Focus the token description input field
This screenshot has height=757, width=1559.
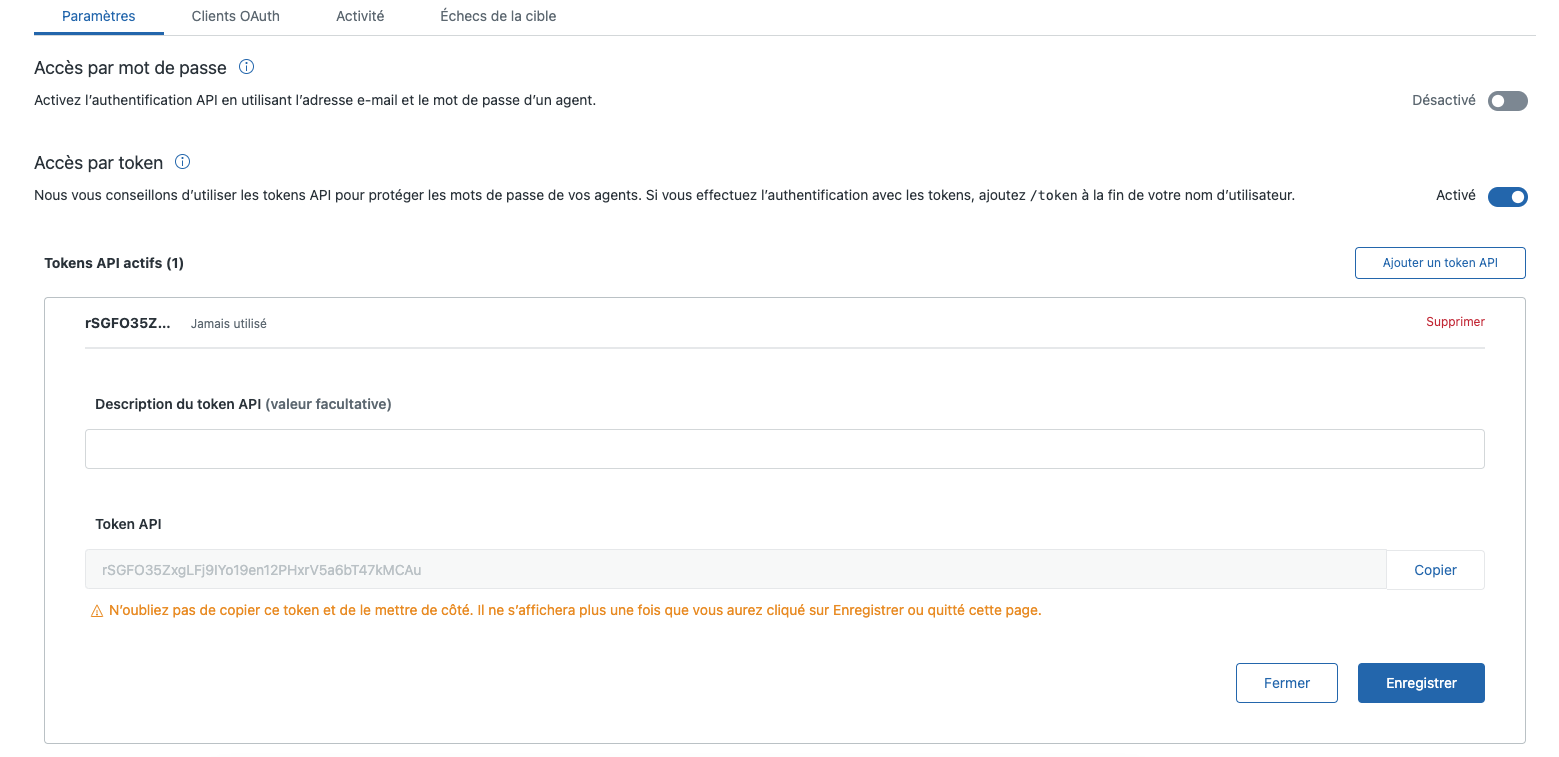click(785, 449)
